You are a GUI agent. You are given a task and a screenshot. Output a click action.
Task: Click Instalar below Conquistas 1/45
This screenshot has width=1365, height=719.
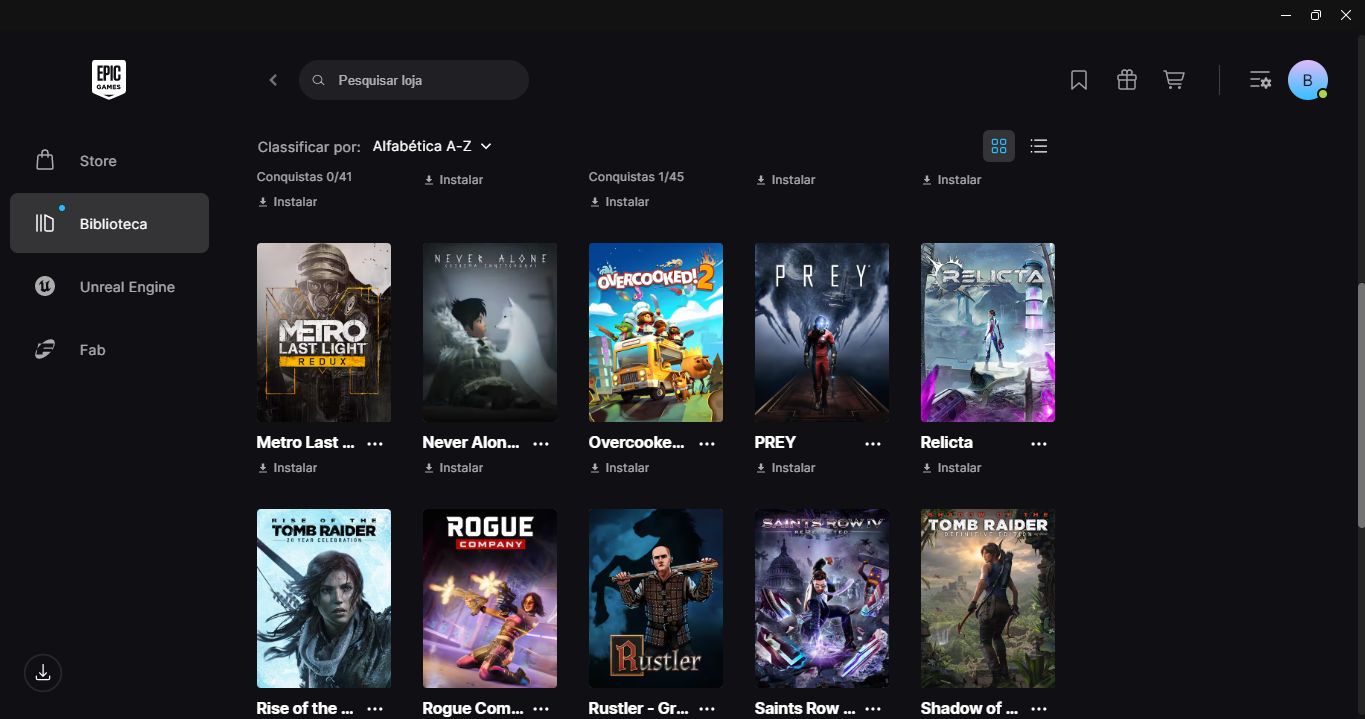click(x=619, y=202)
